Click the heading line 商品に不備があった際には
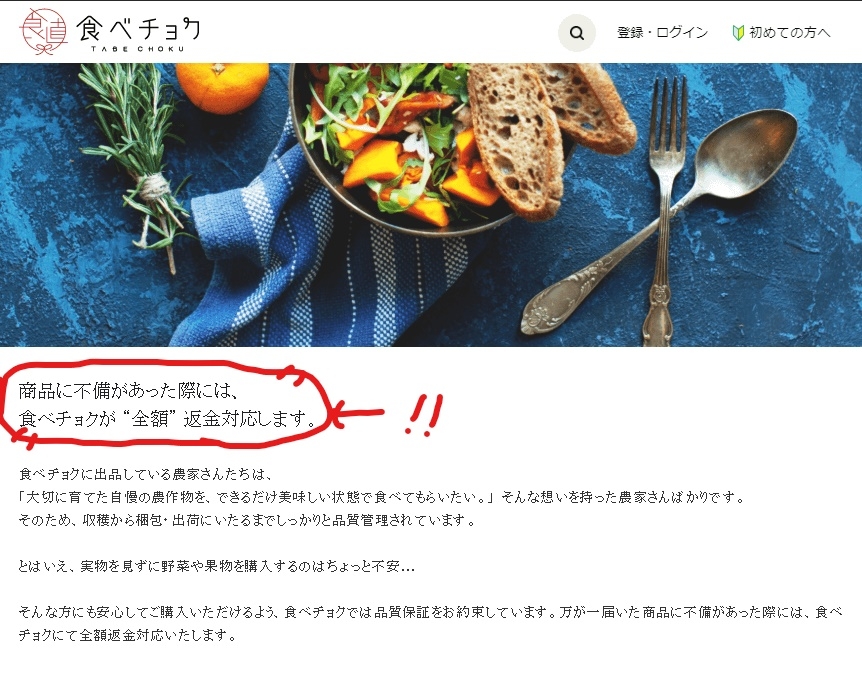Image resolution: width=862 pixels, height=698 pixels. point(128,391)
